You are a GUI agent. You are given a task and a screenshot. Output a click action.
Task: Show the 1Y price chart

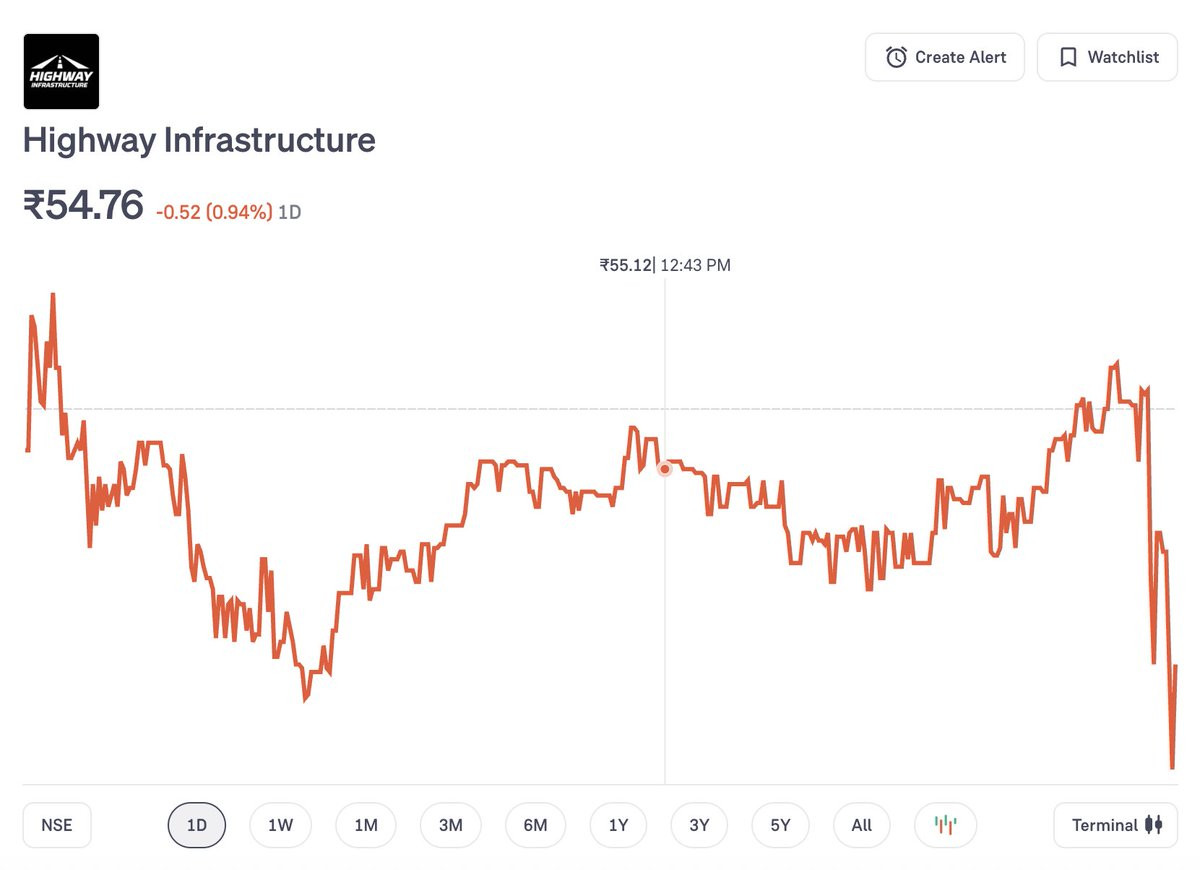[618, 825]
